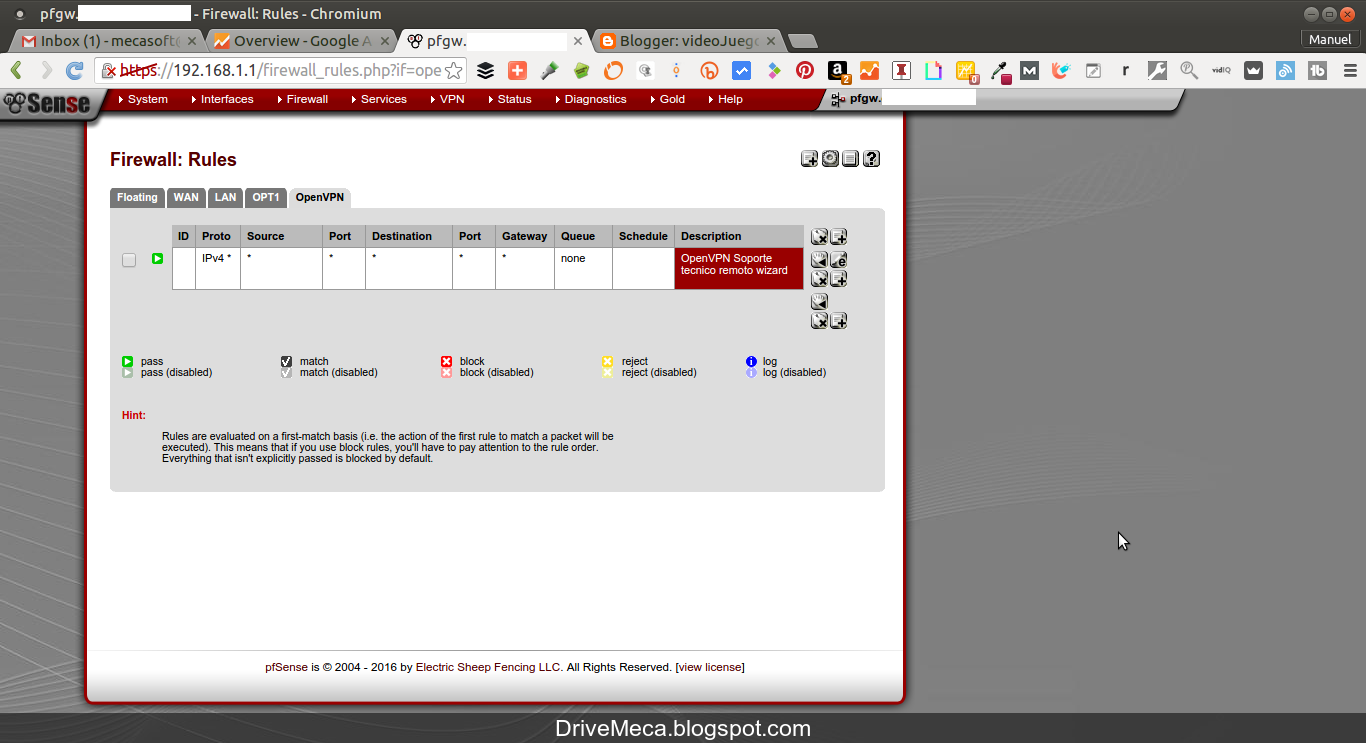Expand the System menu
This screenshot has height=743, width=1366.
(x=143, y=99)
